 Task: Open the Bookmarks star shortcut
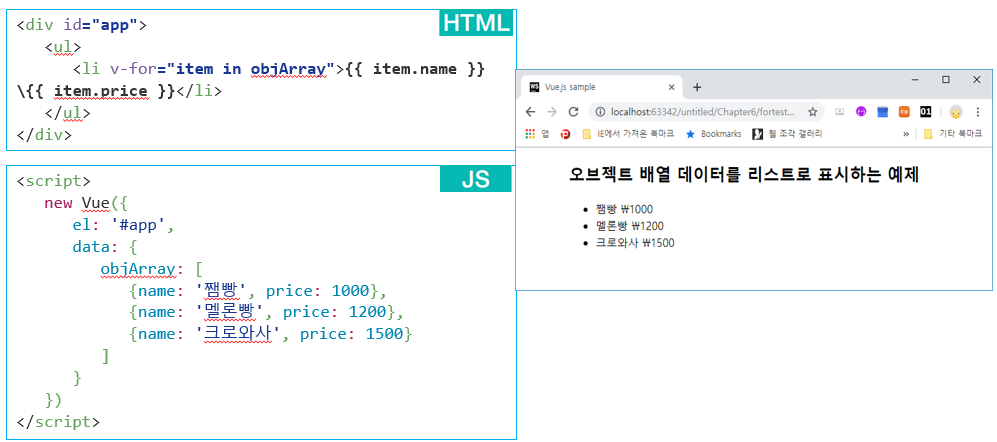(x=713, y=134)
